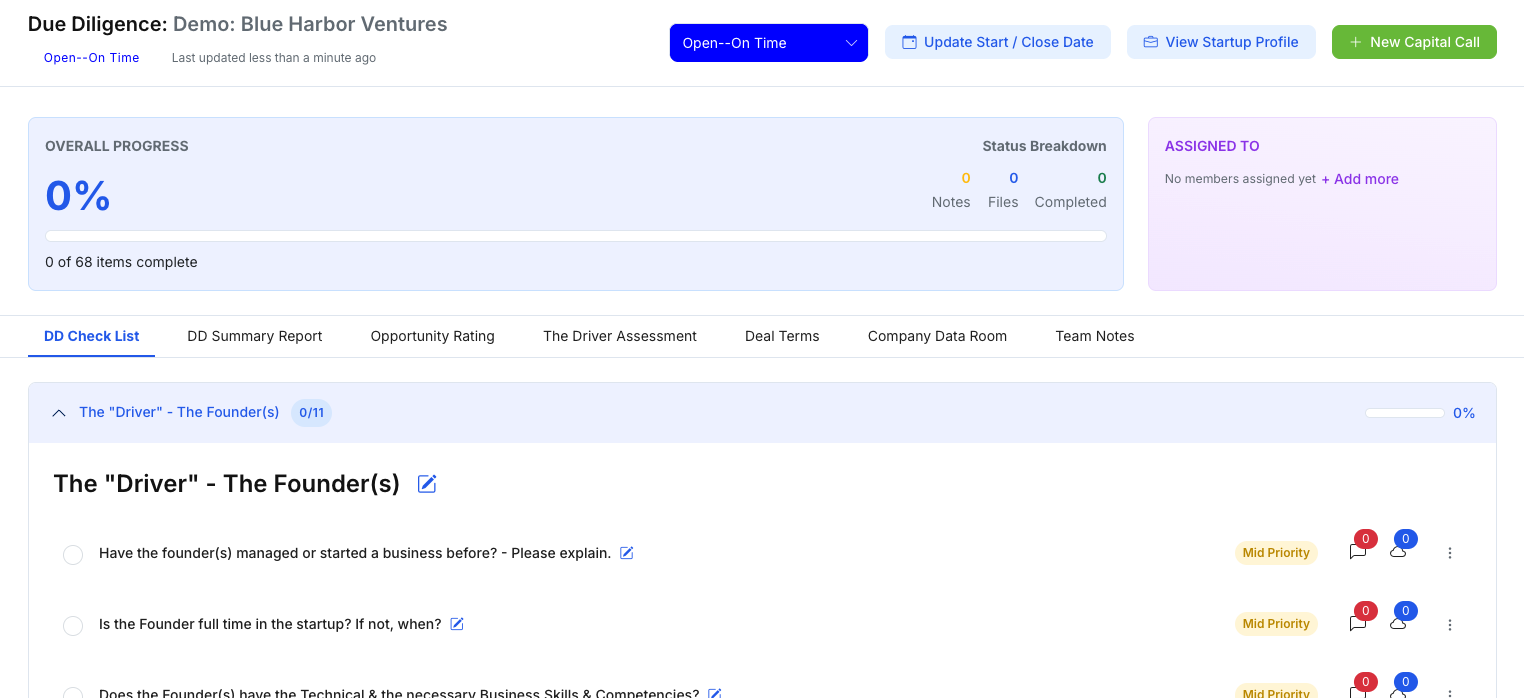
Task: Open the Company Data Room tab
Action: (937, 336)
